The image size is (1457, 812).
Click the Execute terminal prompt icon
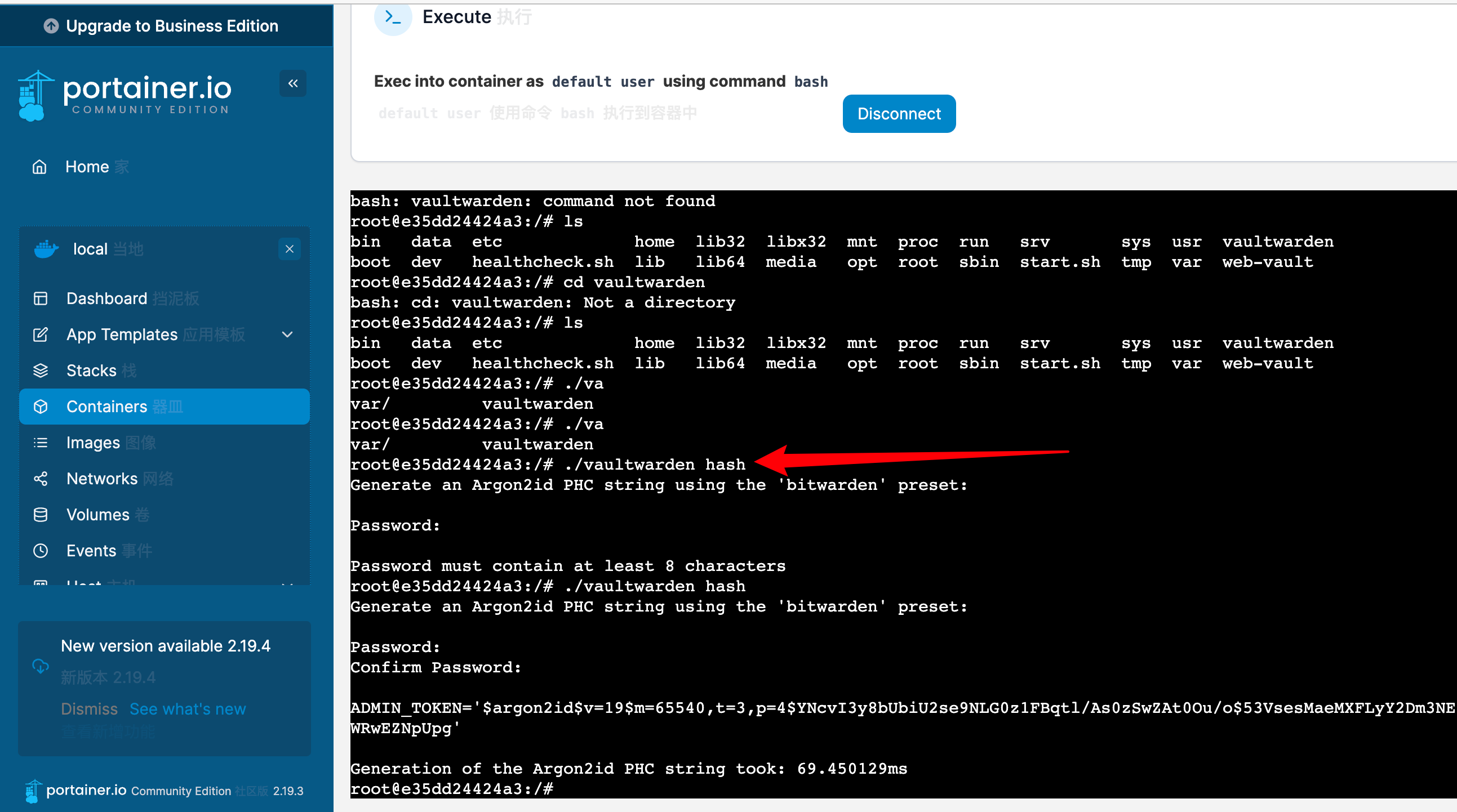pyautogui.click(x=393, y=17)
